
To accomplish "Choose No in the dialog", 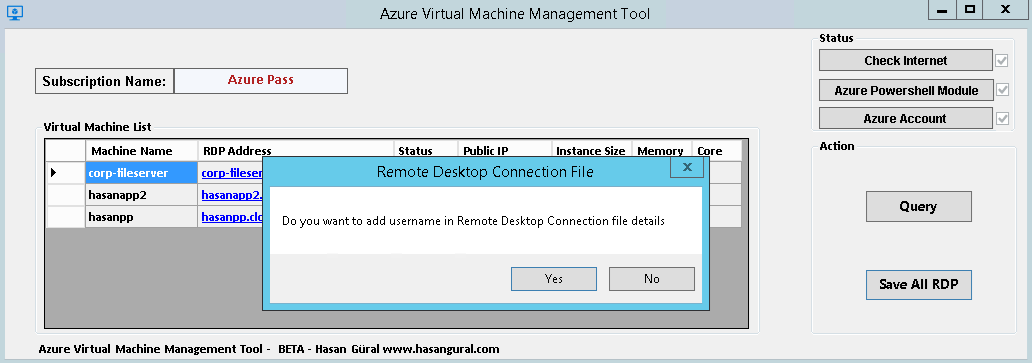I will click(x=652, y=279).
